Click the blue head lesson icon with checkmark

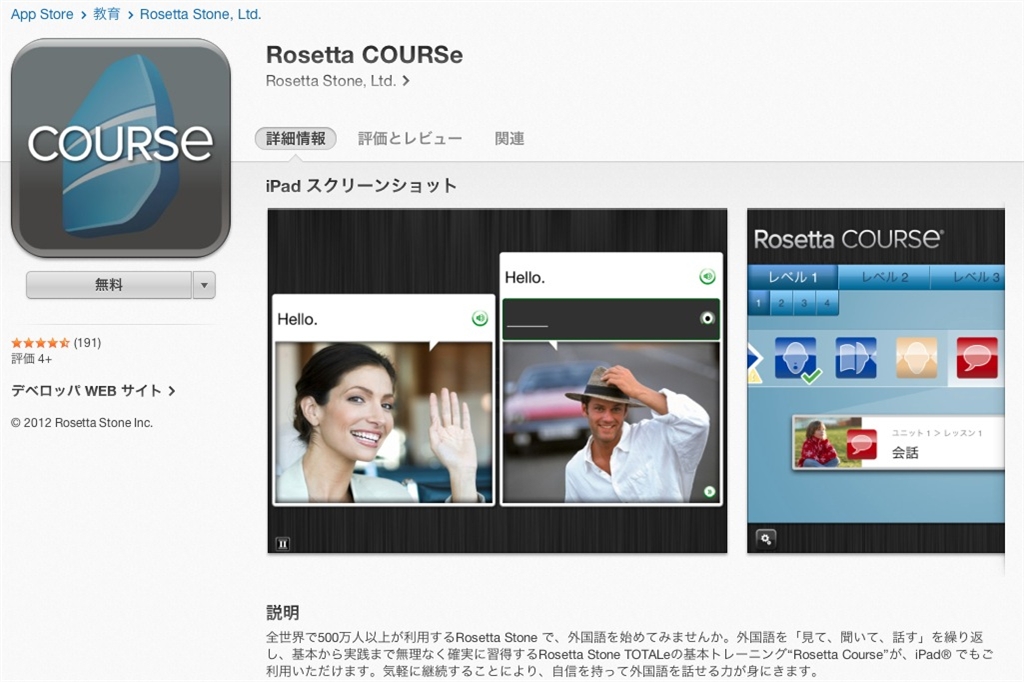[x=796, y=358]
